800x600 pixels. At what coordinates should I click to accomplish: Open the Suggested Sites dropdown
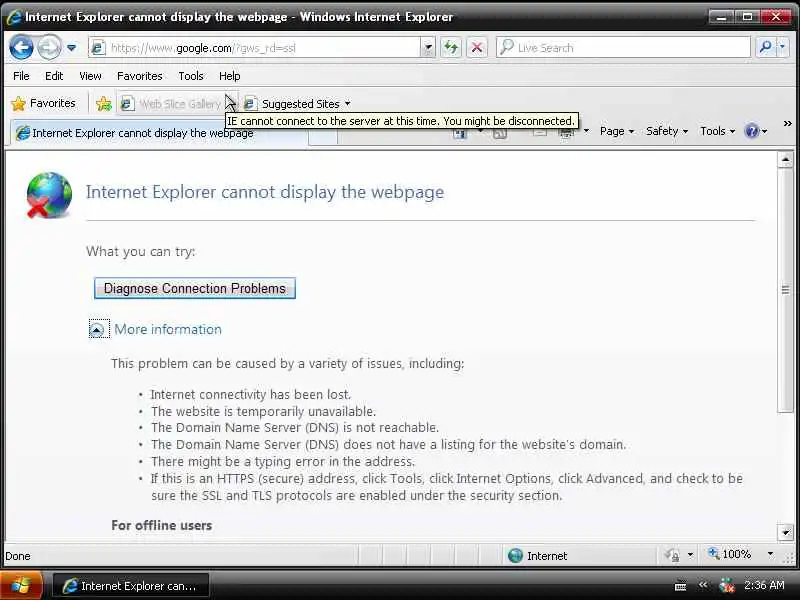point(297,104)
